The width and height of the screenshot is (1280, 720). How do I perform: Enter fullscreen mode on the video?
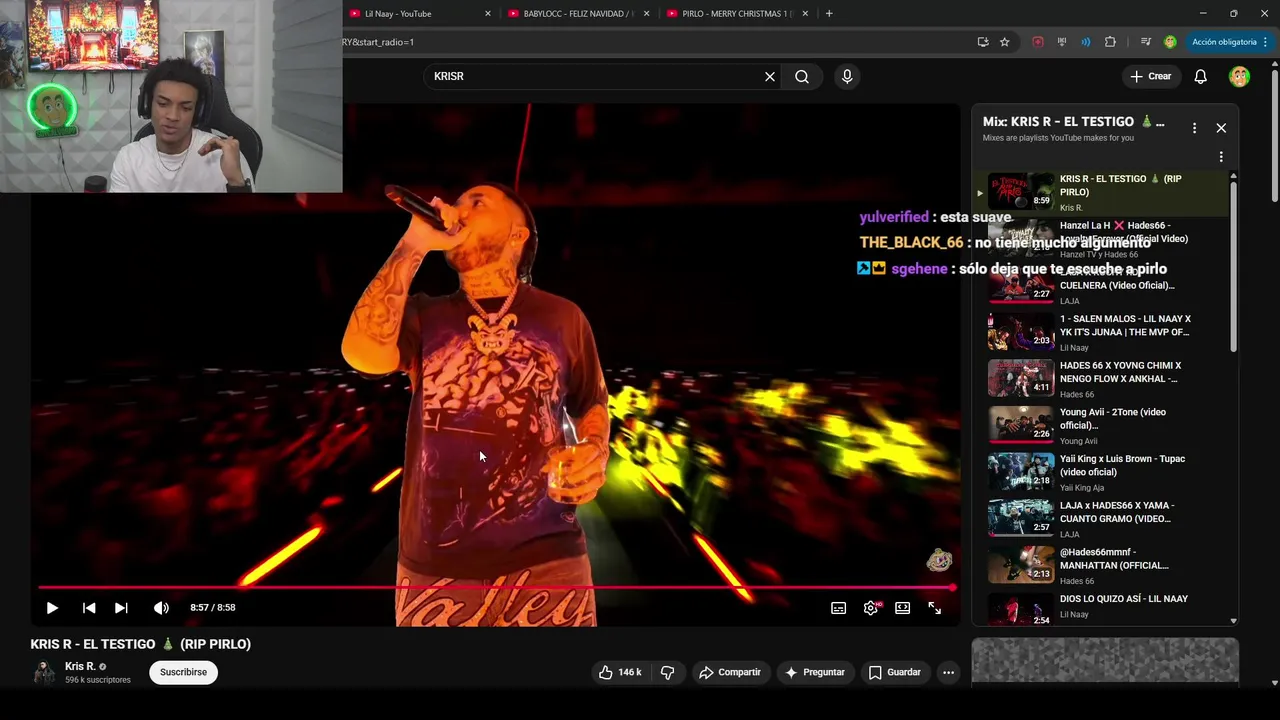[x=934, y=608]
